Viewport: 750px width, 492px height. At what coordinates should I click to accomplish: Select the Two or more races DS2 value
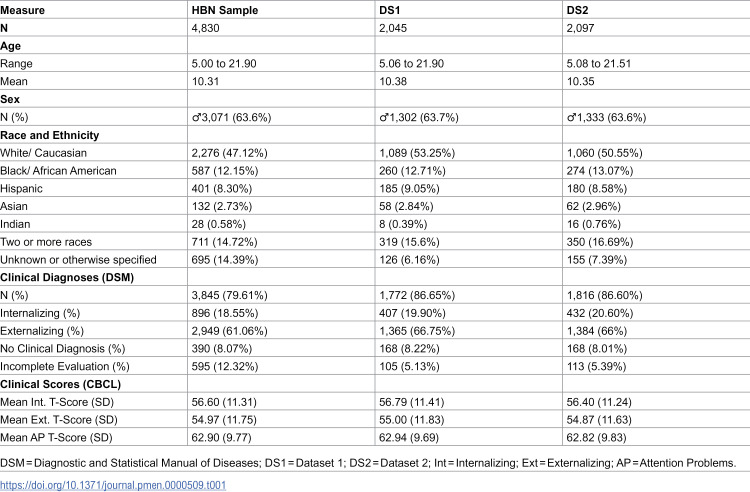[600, 242]
